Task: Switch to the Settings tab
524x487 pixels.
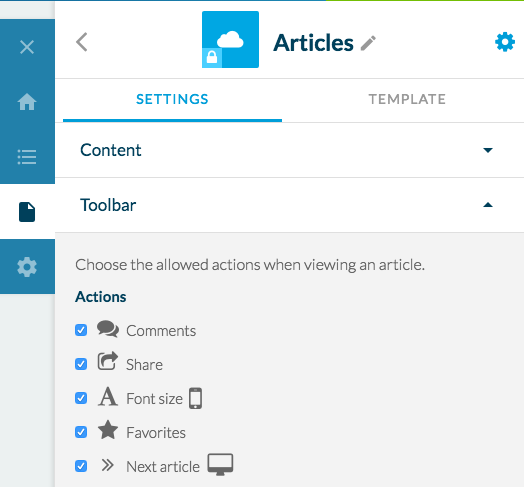Action: click(x=172, y=100)
